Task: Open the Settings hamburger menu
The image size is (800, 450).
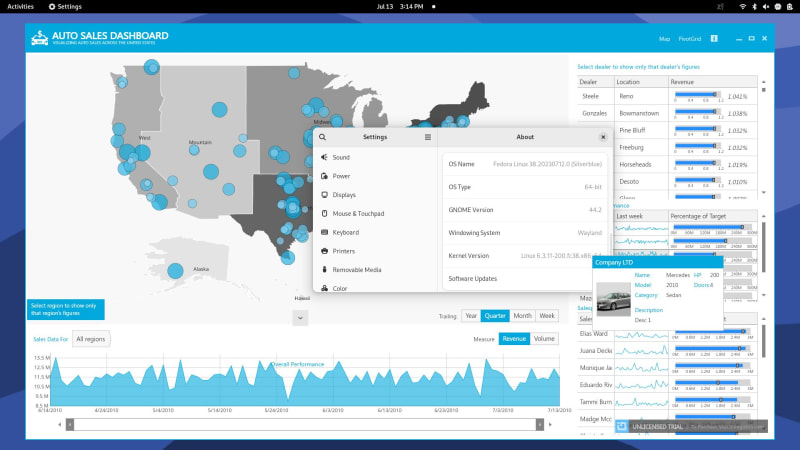Action: point(428,137)
